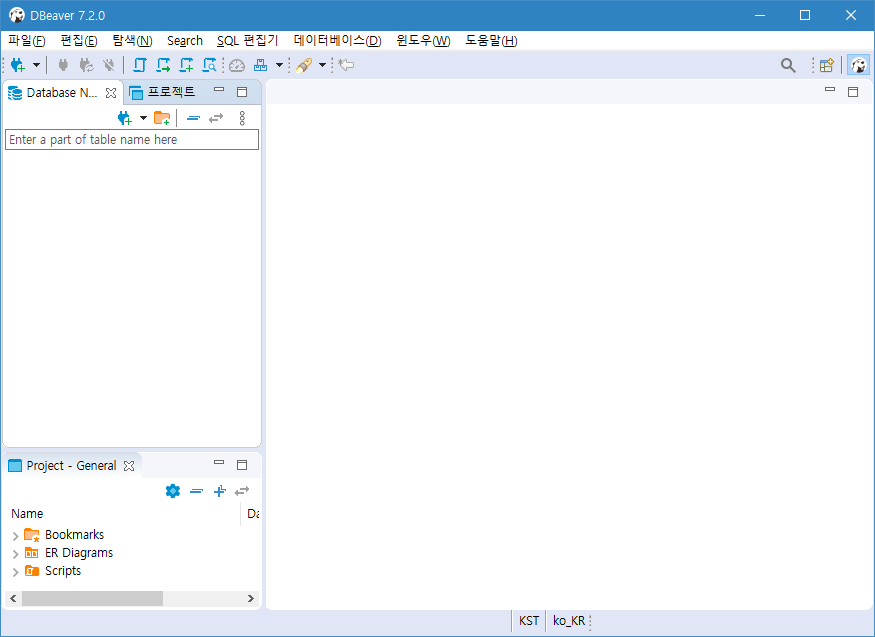
Task: Click the SQL script search icon with magnifier
Action: 209,65
